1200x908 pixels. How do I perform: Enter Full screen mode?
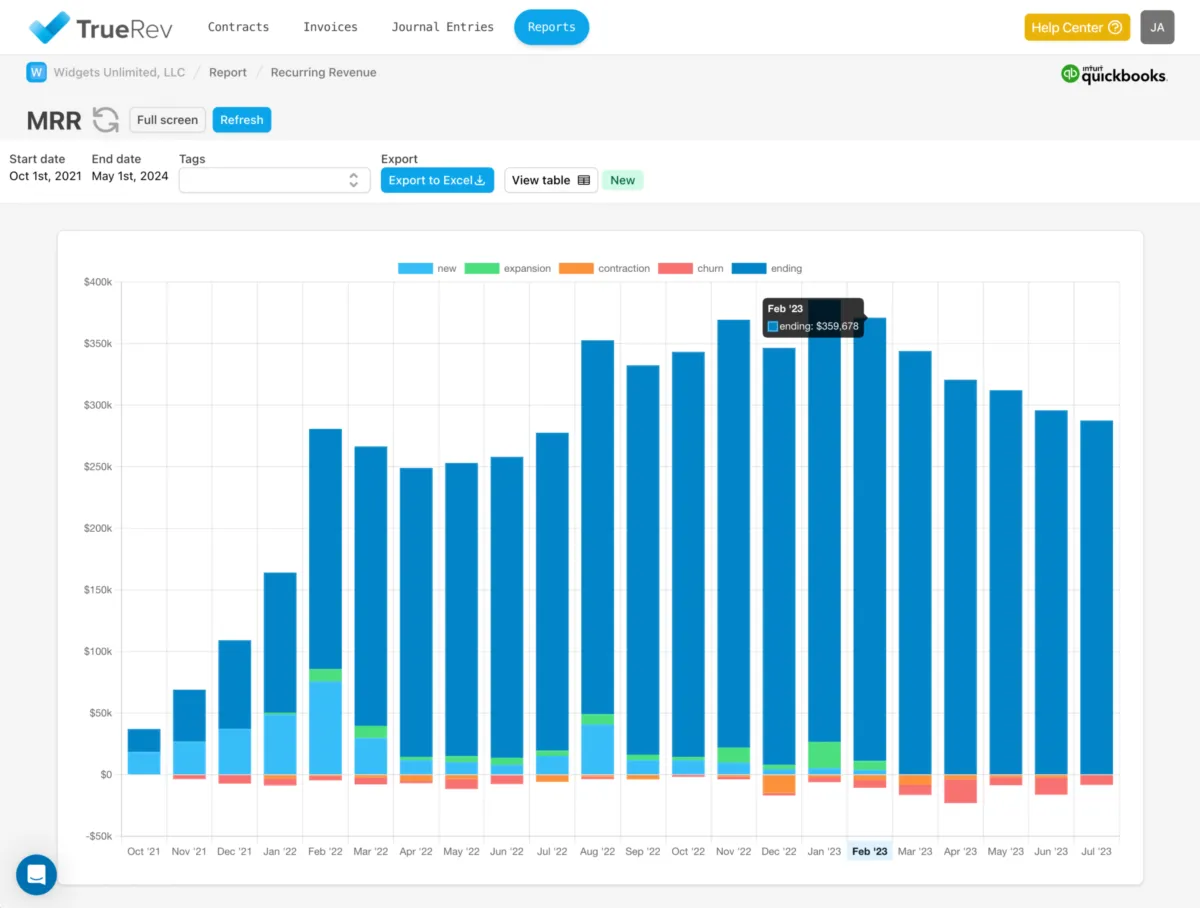(x=167, y=119)
